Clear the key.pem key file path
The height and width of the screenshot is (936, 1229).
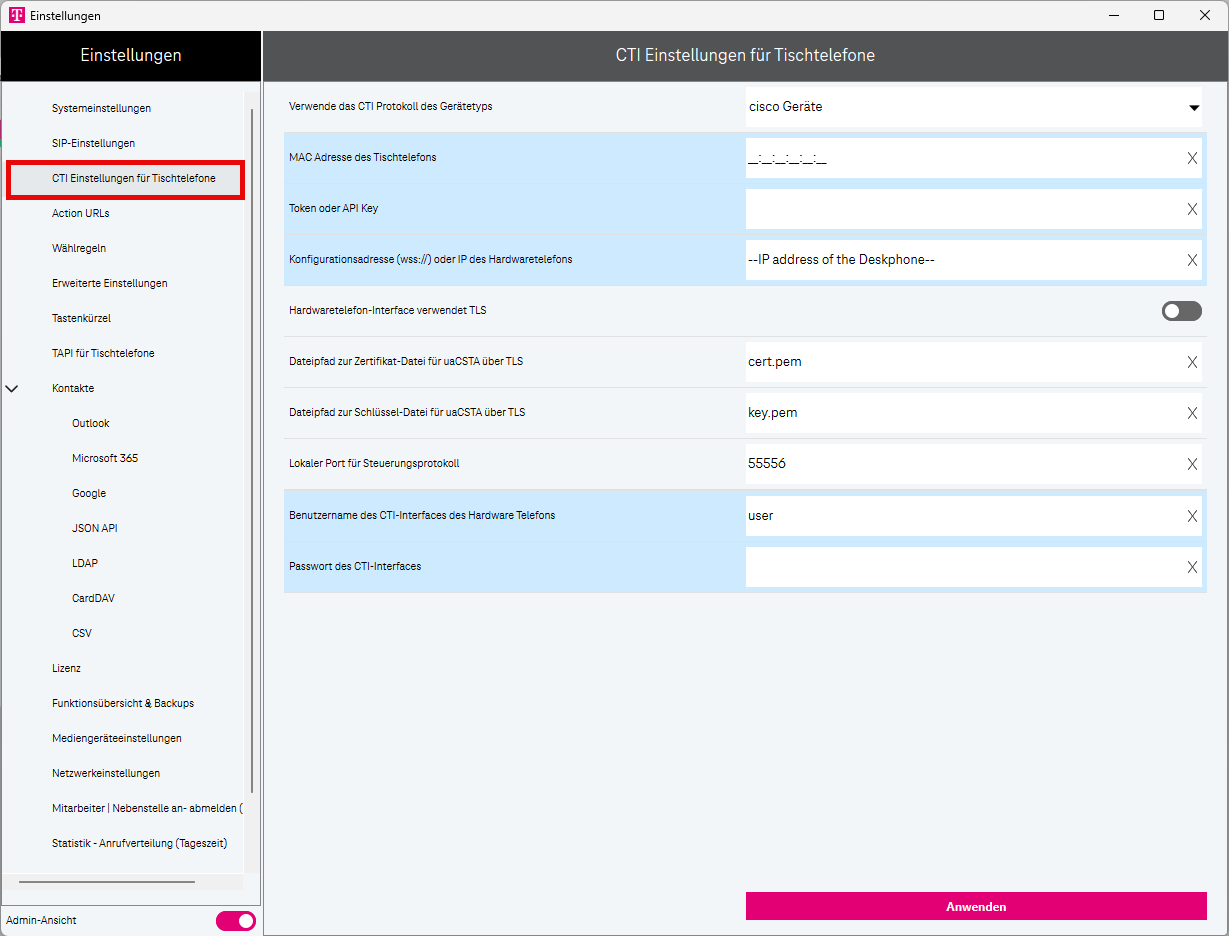tap(1192, 413)
